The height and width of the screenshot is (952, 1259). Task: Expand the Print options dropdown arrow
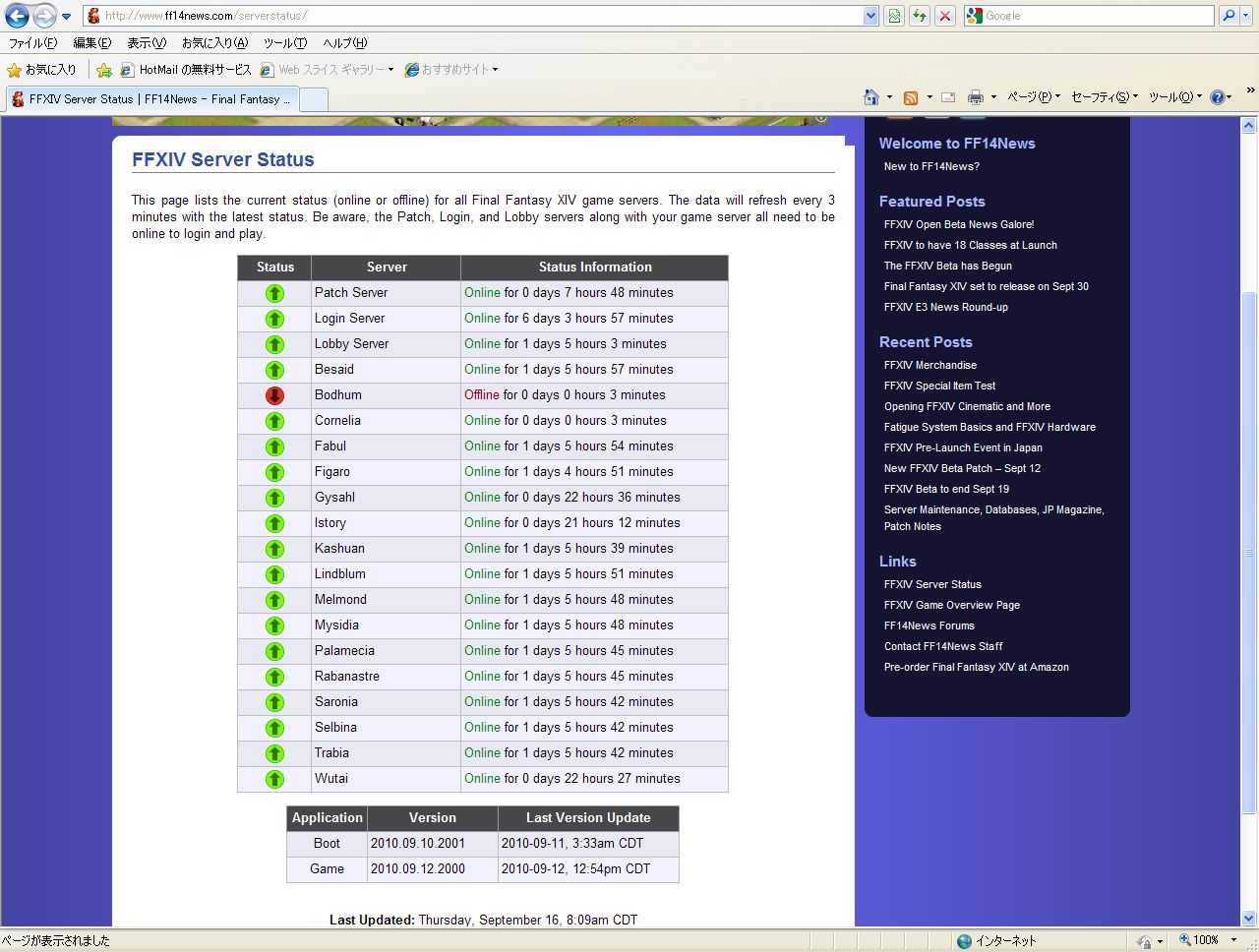(993, 97)
